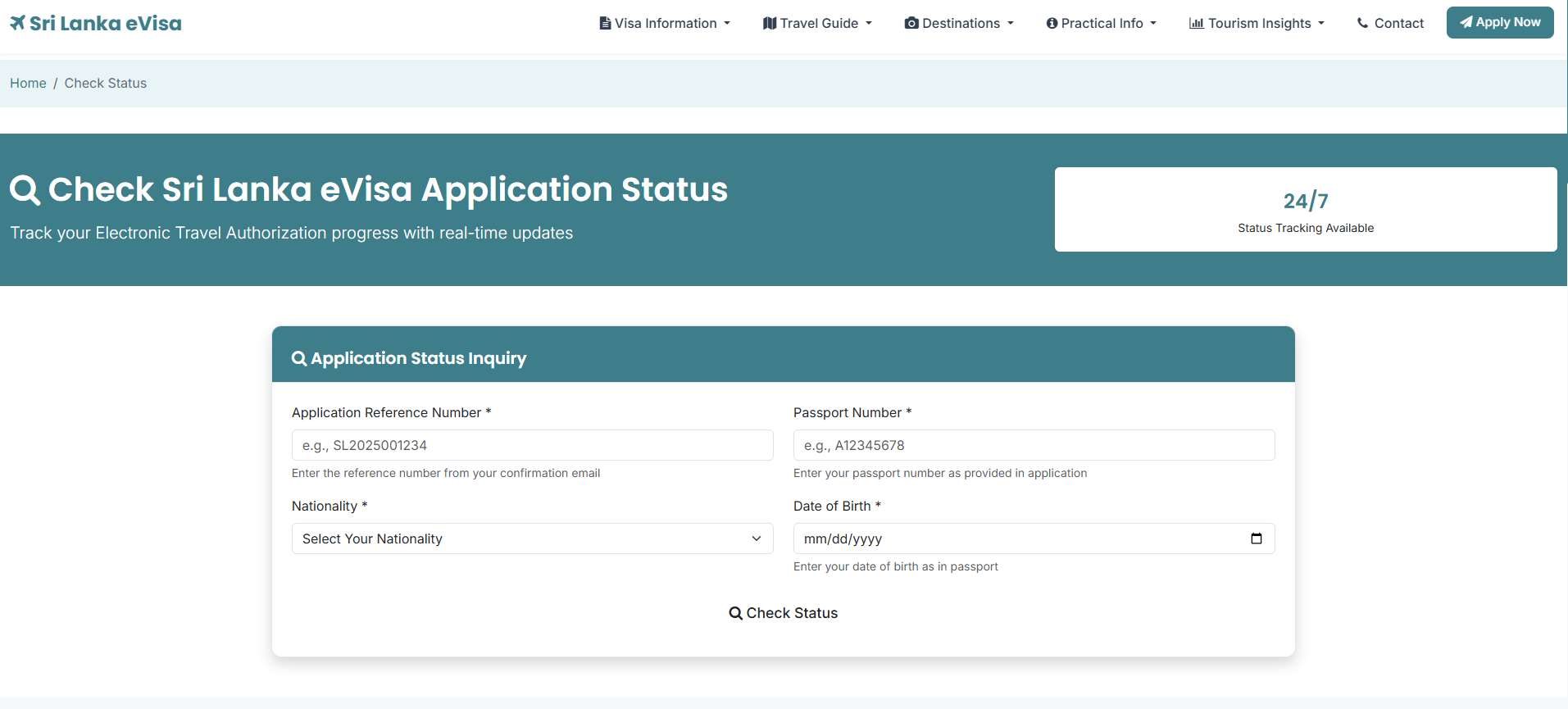Image resolution: width=1568 pixels, height=709 pixels.
Task: Click the Application Status Inquiry search icon
Action: click(x=299, y=358)
